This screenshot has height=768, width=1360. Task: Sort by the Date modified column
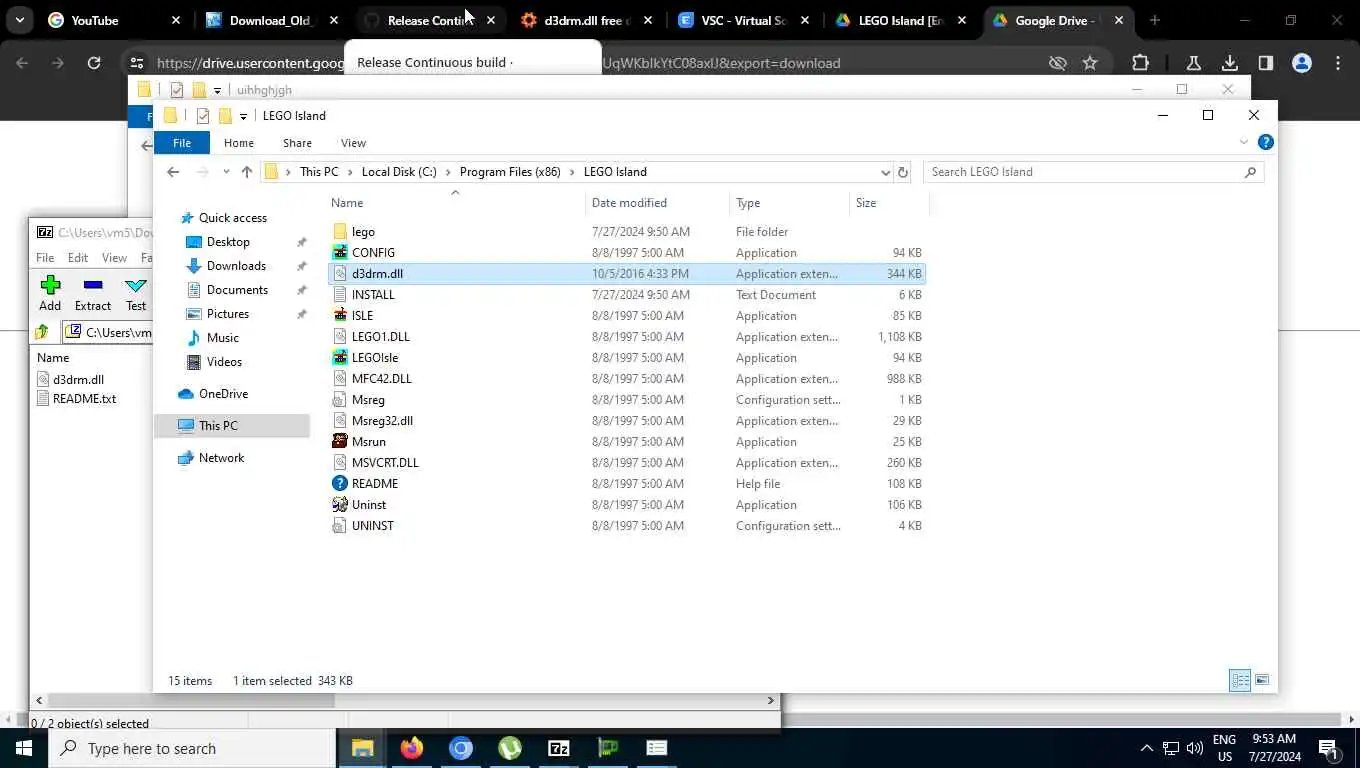point(657,203)
